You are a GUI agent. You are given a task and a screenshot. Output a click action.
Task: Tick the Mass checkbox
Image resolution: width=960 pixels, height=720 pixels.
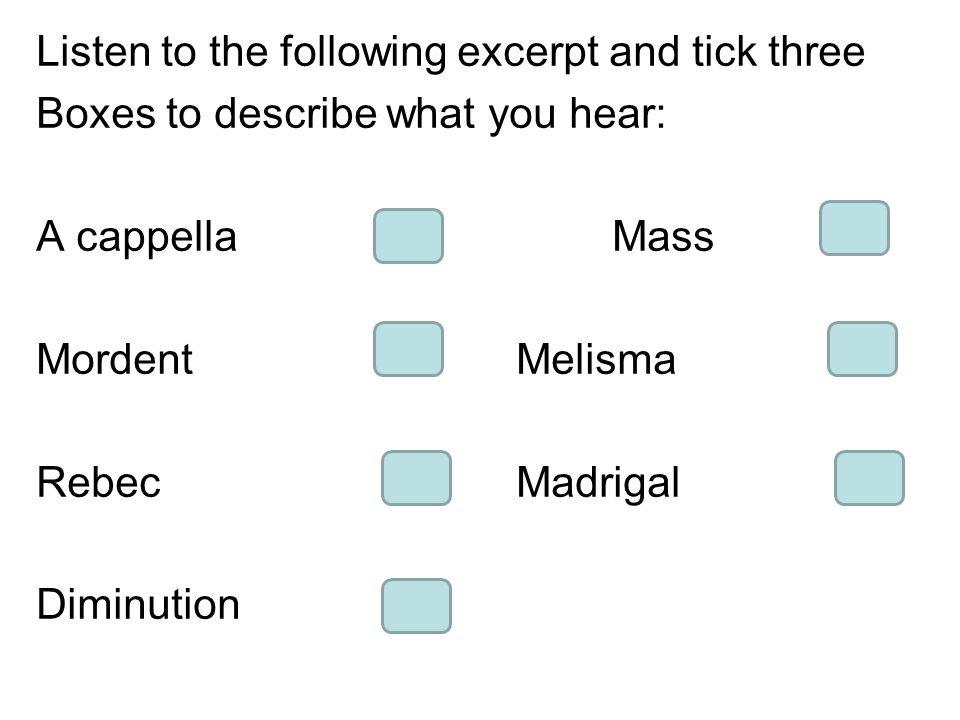click(854, 228)
